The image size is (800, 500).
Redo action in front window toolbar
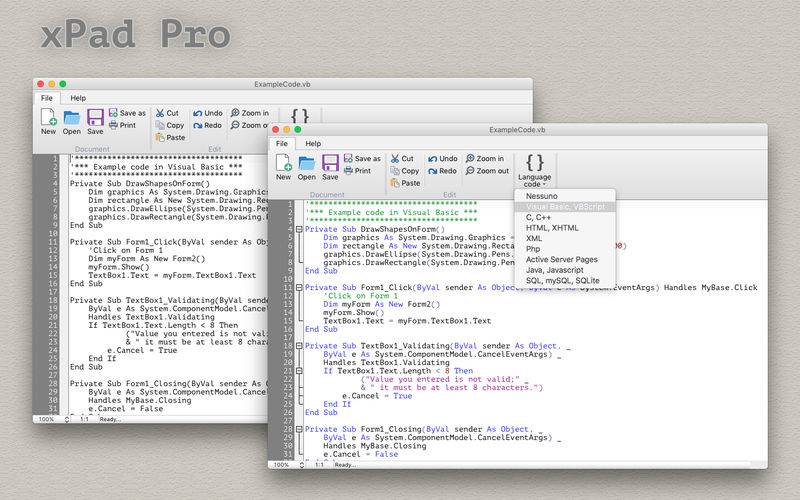442,171
